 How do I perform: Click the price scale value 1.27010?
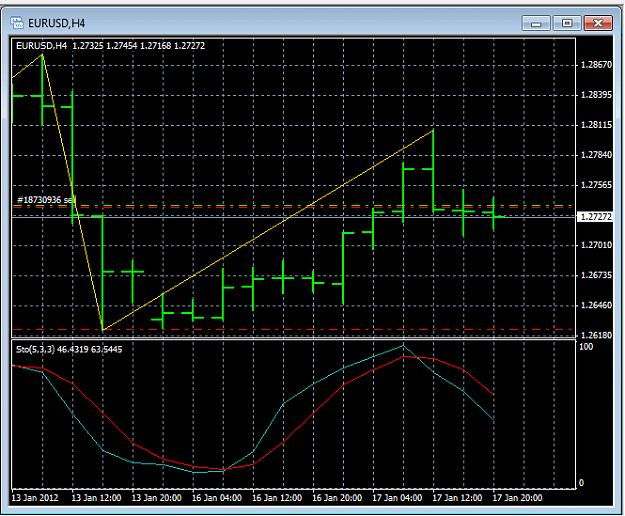click(x=596, y=245)
